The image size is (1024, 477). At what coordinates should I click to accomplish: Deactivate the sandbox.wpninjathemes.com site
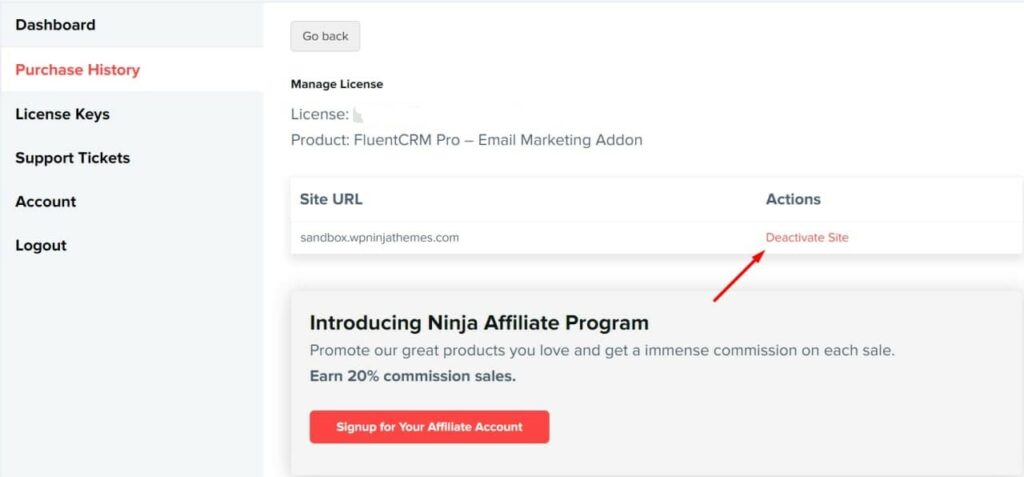(x=807, y=238)
